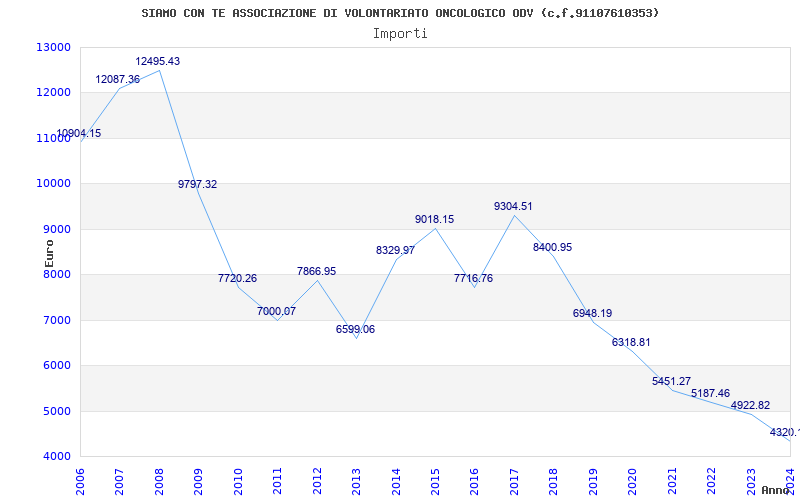Click the y-axis tick label 10000
The image size is (800, 500).
click(54, 184)
